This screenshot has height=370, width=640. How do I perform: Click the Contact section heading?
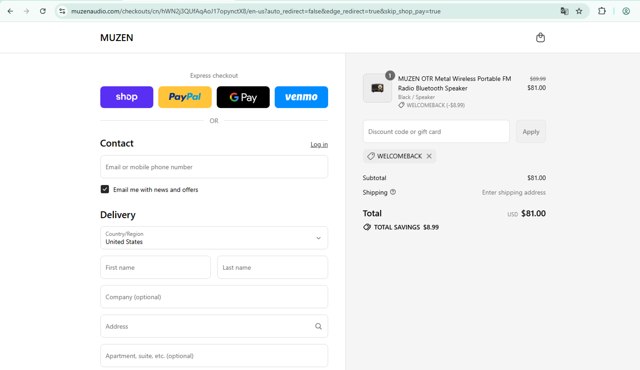tap(117, 144)
